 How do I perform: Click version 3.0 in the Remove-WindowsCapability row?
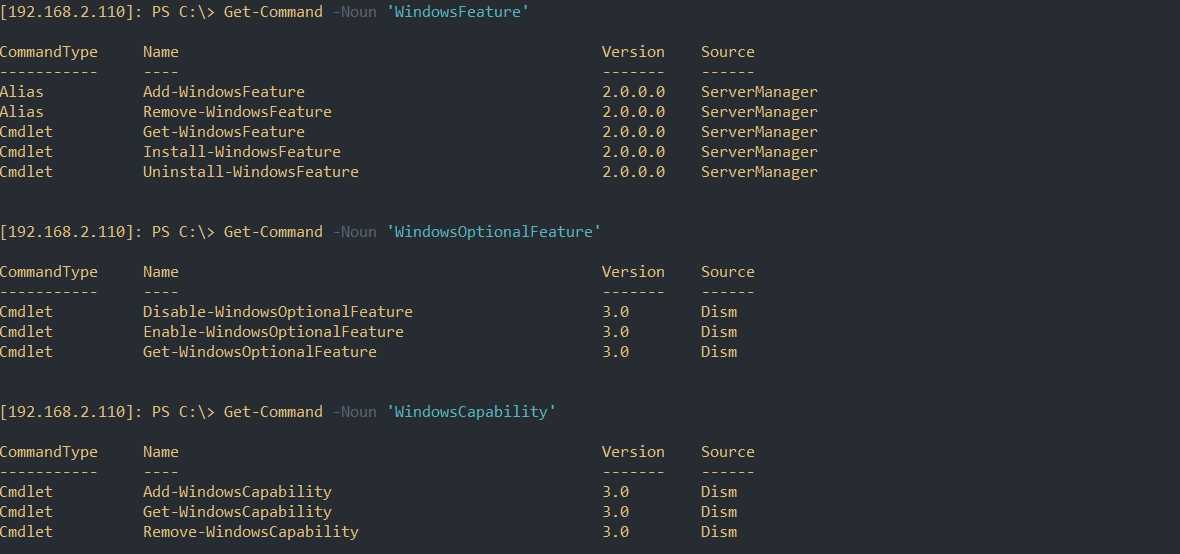(x=615, y=532)
